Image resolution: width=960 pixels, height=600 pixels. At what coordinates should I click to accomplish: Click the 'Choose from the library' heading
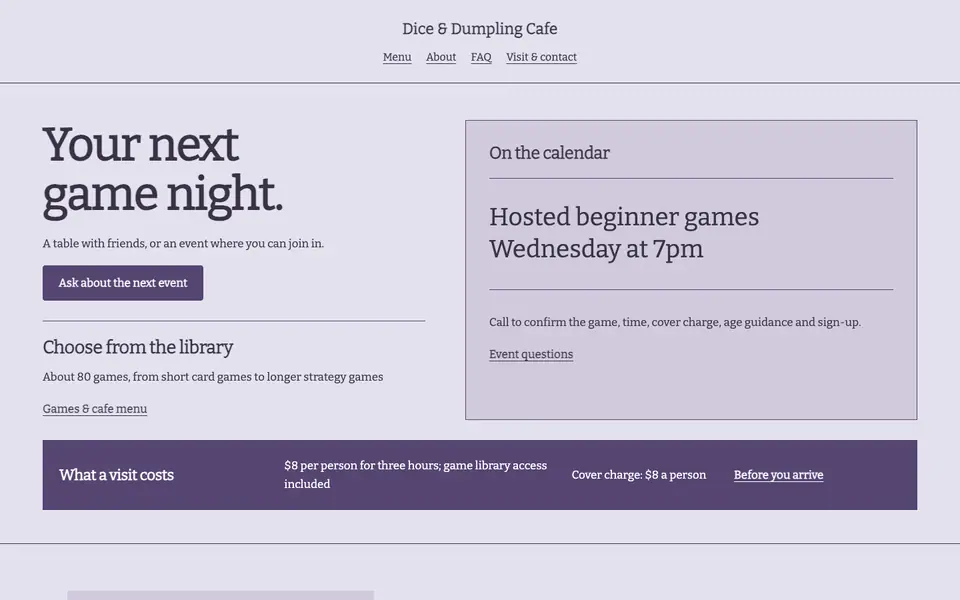tap(138, 347)
